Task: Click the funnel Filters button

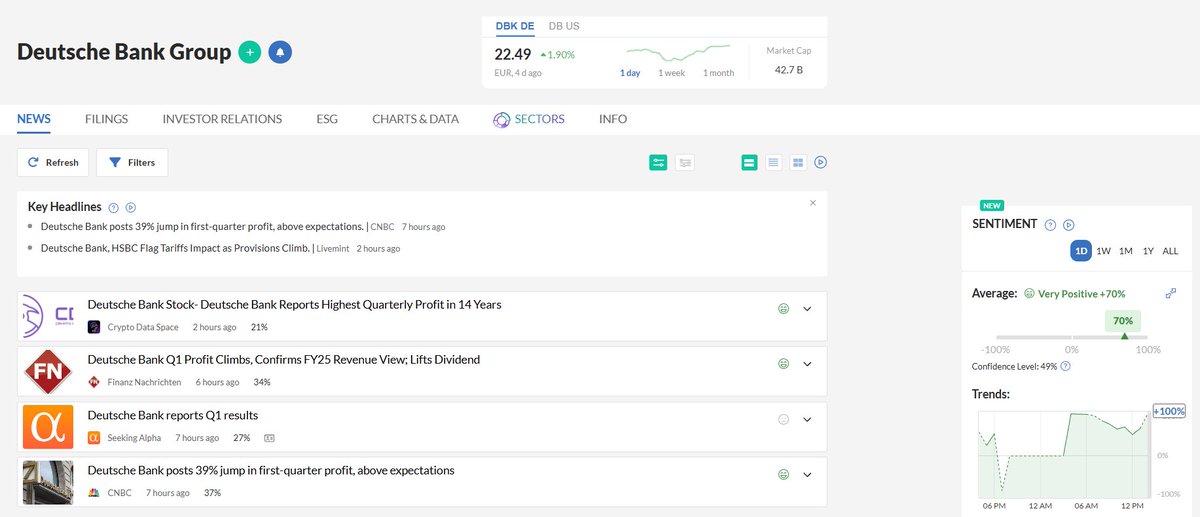Action: point(132,162)
